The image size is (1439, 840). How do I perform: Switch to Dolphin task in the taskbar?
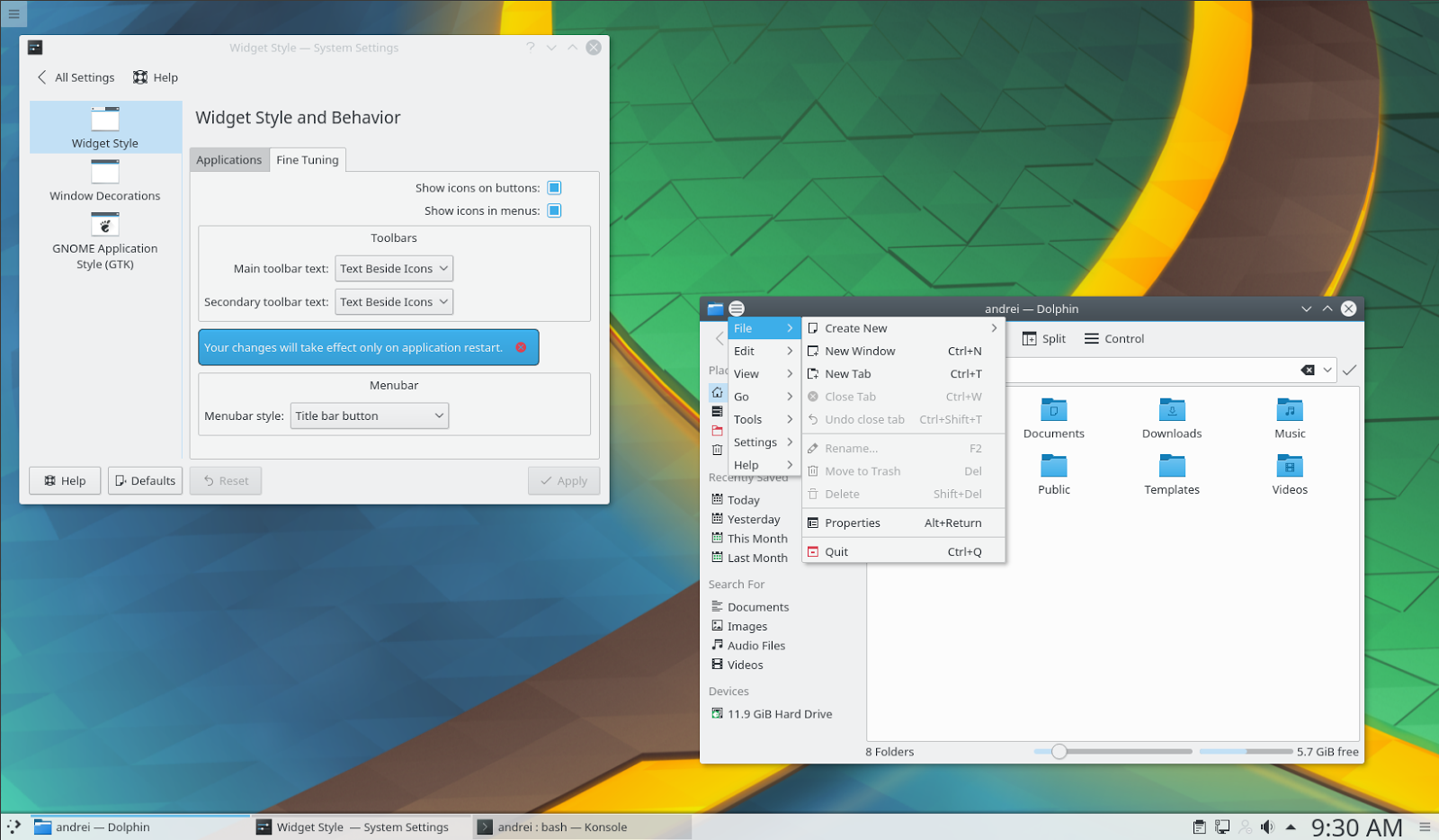tap(140, 827)
